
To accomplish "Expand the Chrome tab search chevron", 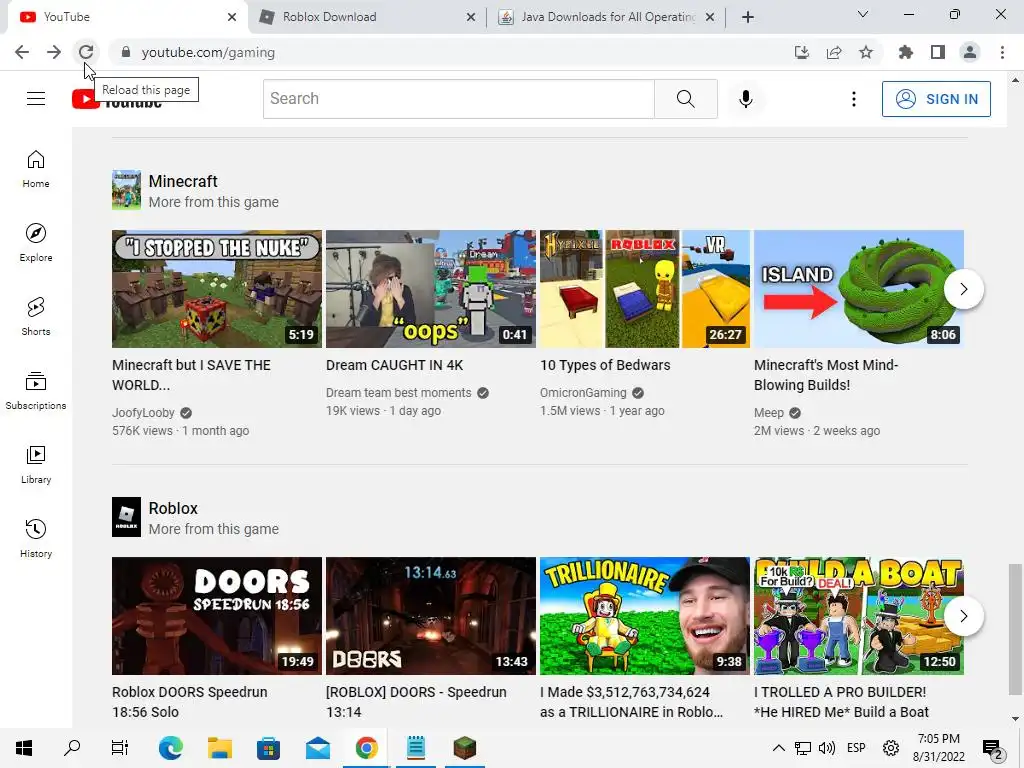I will 863,14.
